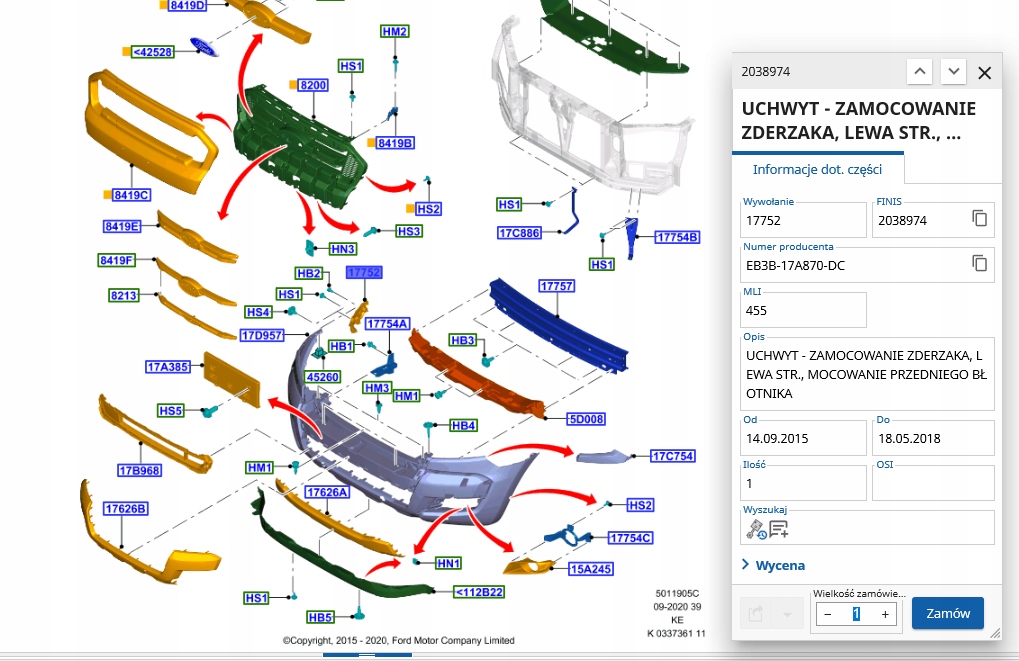Click the Opis description text box

click(868, 374)
